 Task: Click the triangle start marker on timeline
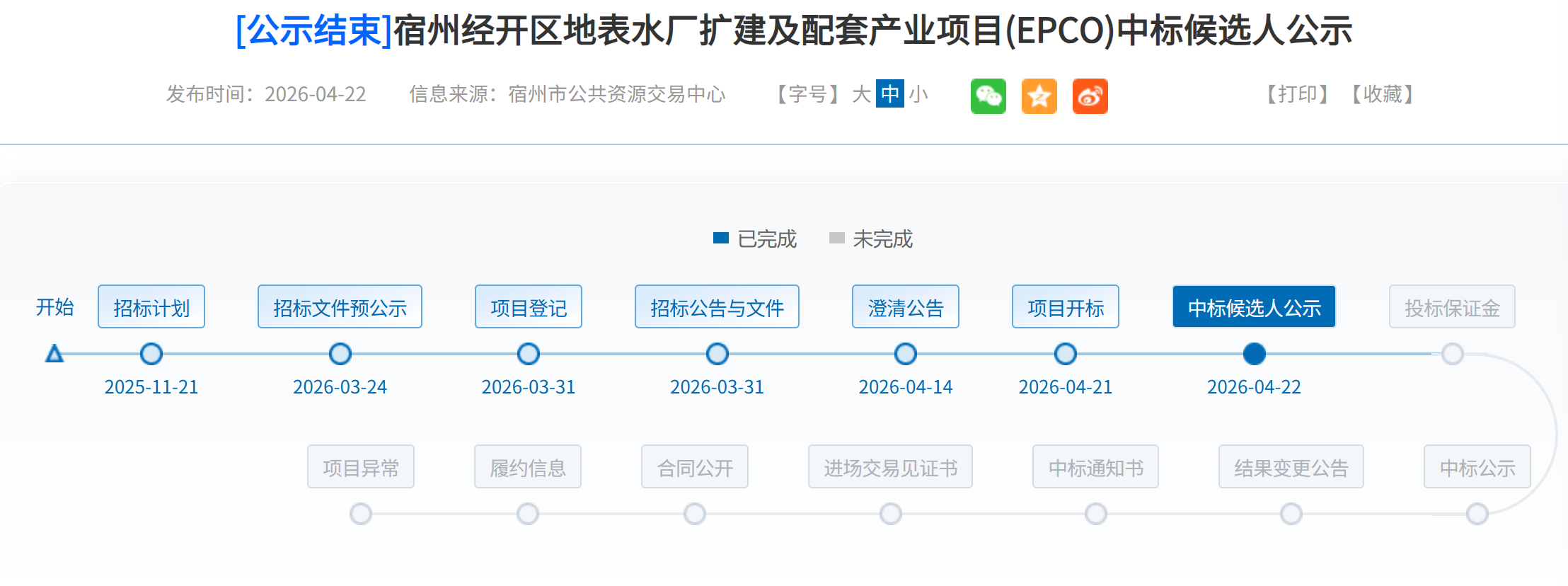coord(54,354)
